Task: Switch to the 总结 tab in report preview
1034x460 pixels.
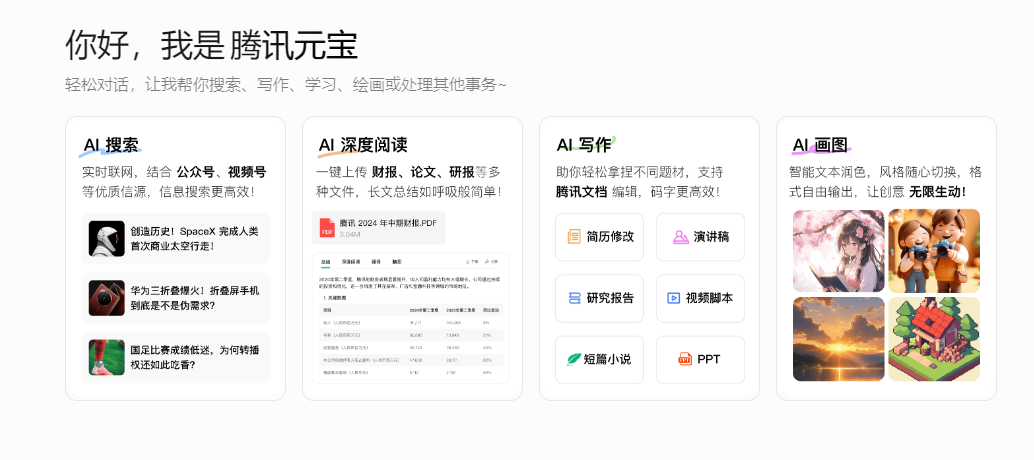Action: tap(325, 260)
